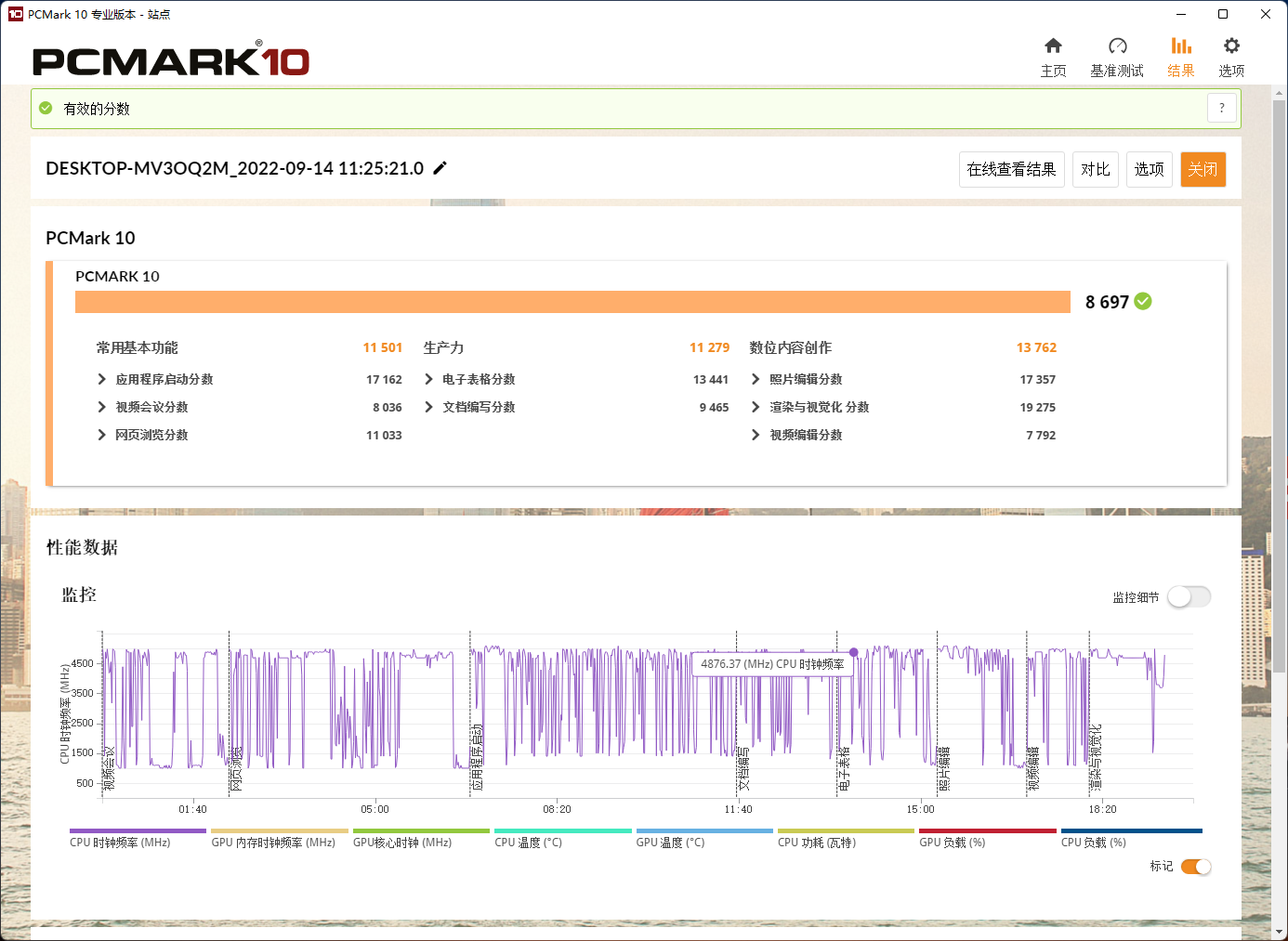Screen dimensions: 1288x941
Task: Click the 常用基本功能 score 11 501
Action: (383, 347)
